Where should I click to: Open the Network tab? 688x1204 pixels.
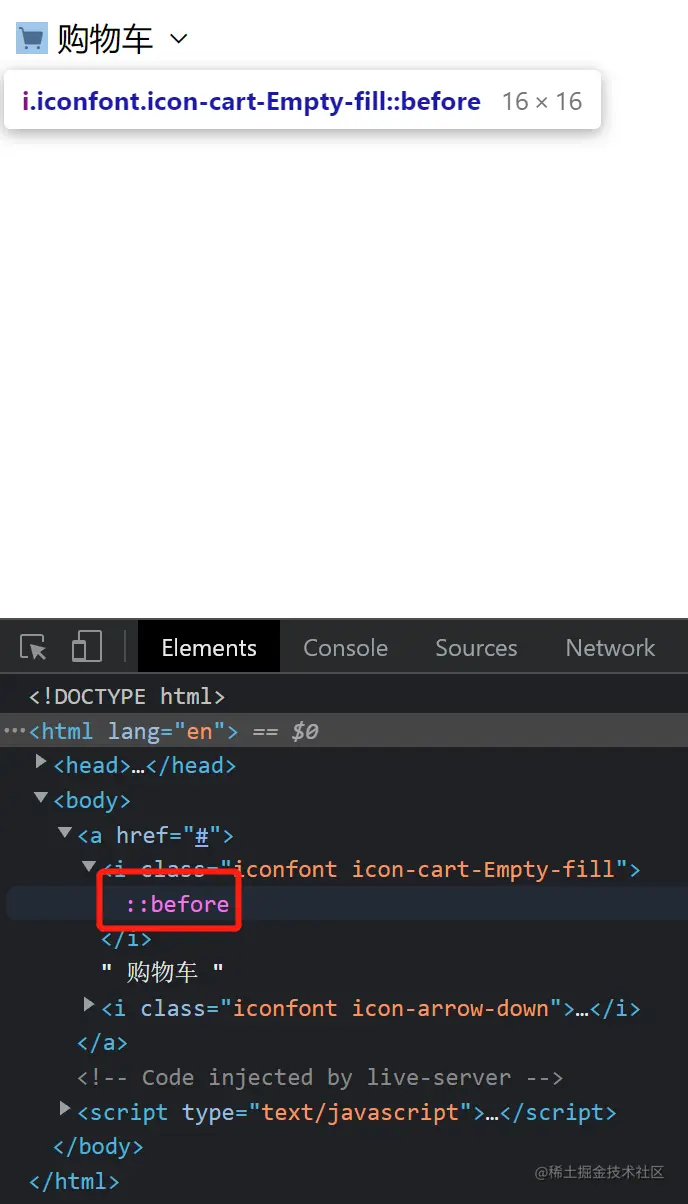[610, 647]
